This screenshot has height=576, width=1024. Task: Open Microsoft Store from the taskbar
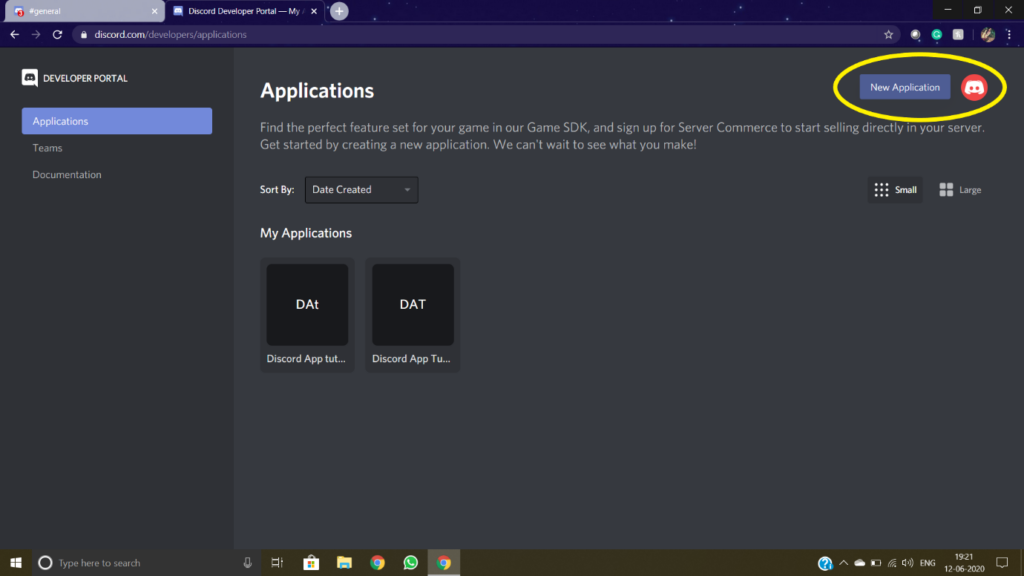coord(311,562)
